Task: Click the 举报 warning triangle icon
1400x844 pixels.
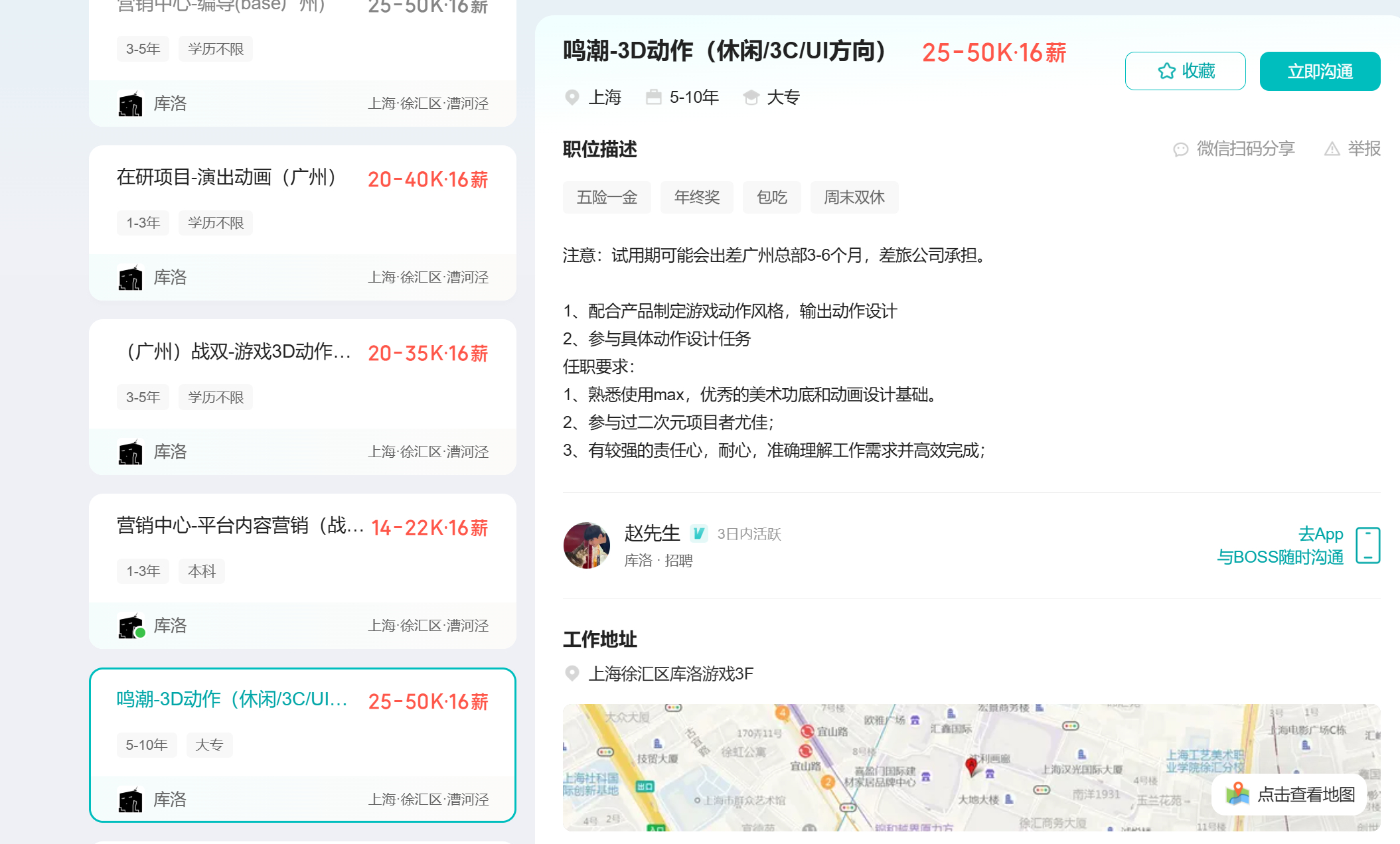Action: tap(1332, 149)
